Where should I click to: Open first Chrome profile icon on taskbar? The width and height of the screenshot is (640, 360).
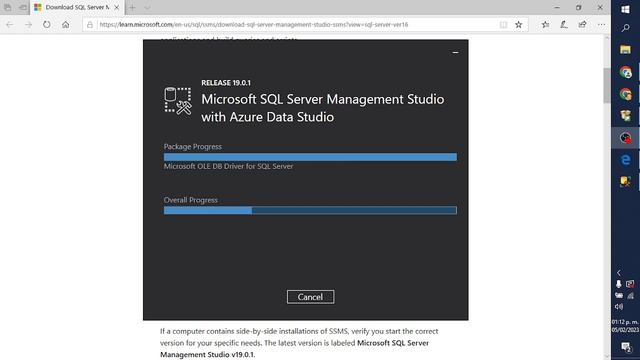tap(625, 72)
